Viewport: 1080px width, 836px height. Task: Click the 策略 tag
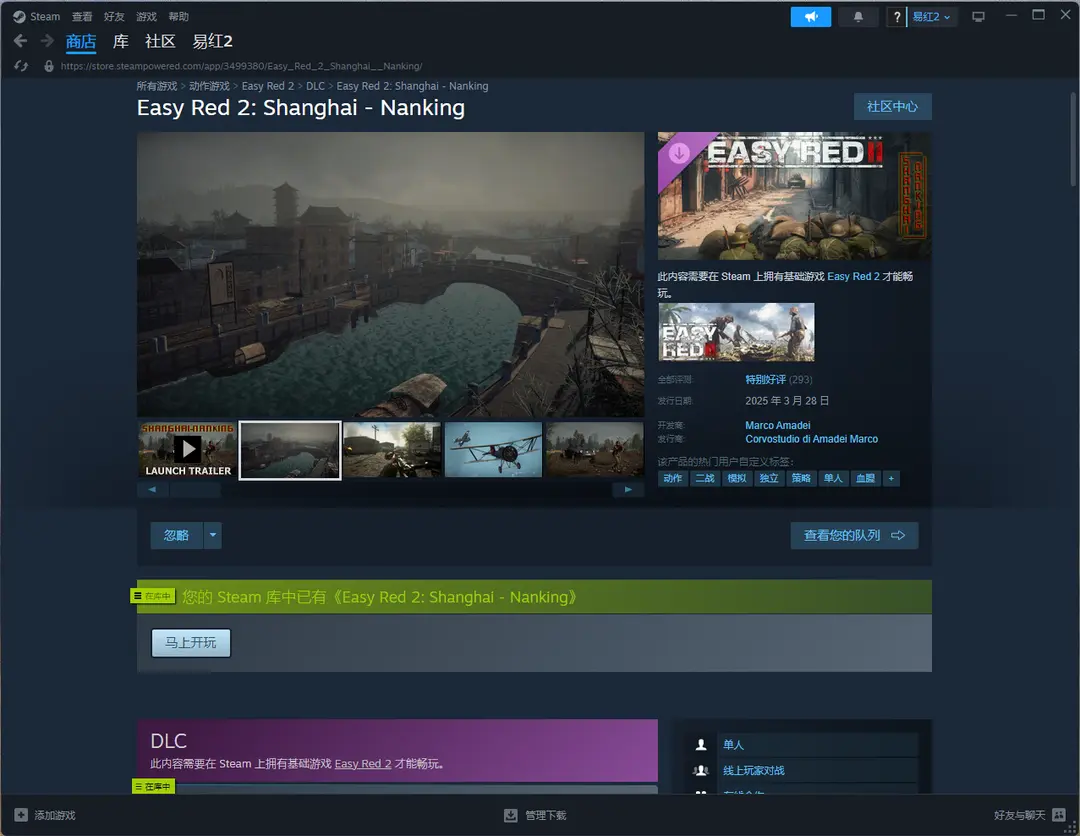point(801,479)
